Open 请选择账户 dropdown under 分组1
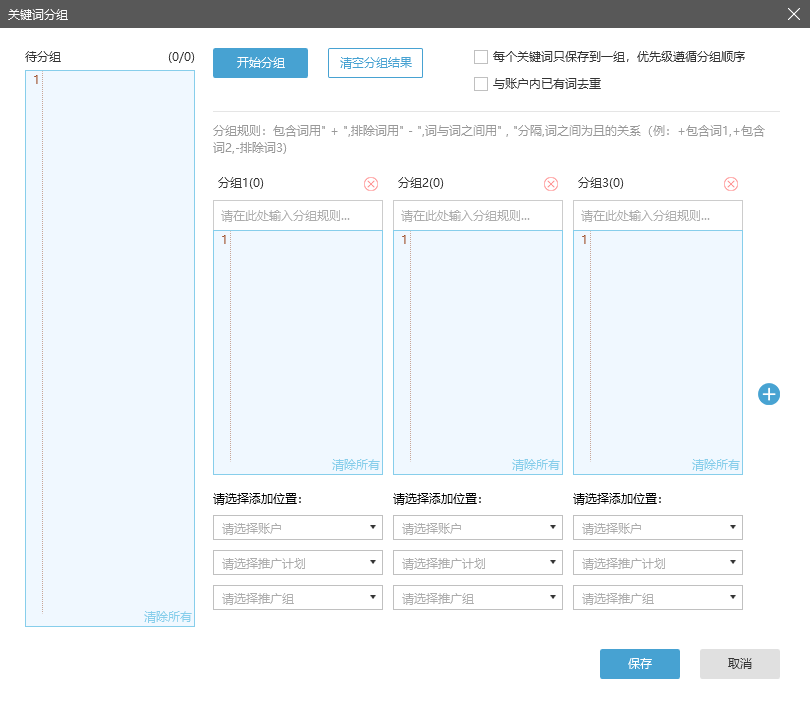Screen dimensions: 810x715 tap(298, 528)
